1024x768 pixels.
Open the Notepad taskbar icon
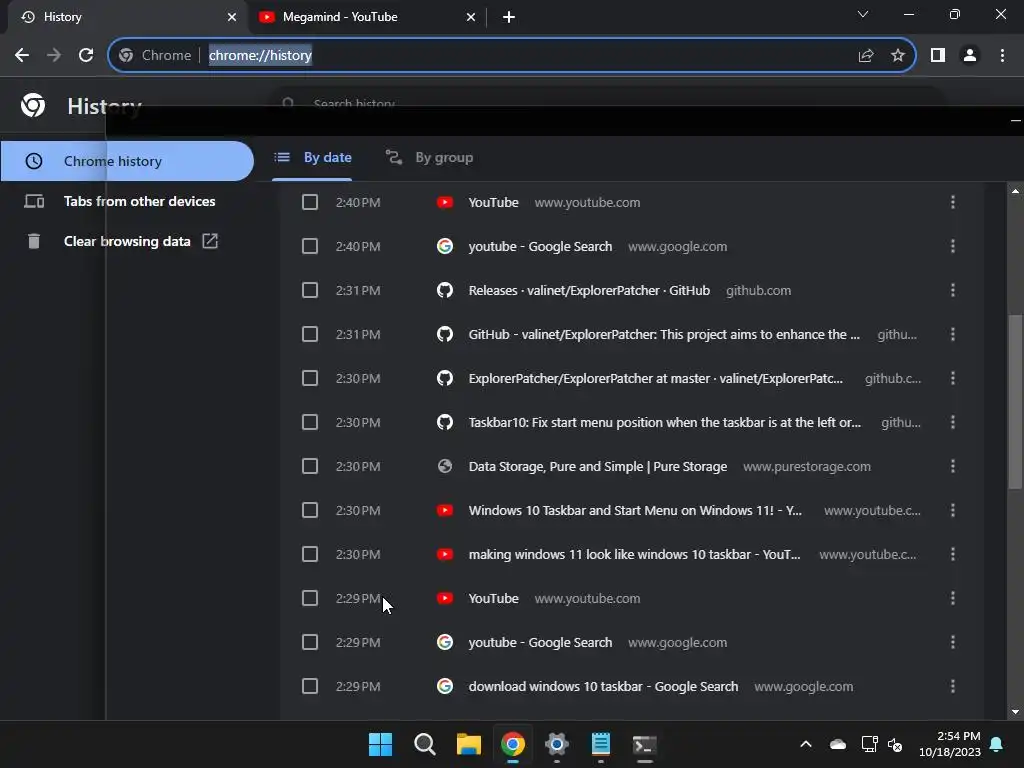(601, 744)
